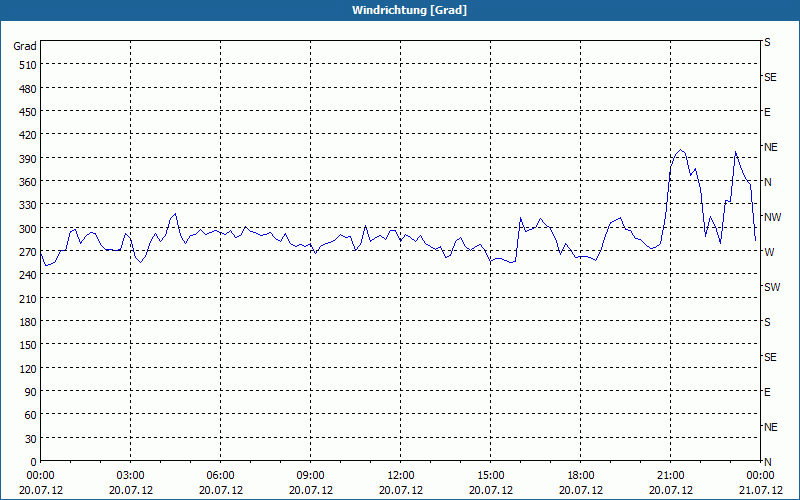
Task: Click the 180 degree axis label
Action: pyautogui.click(x=28, y=322)
